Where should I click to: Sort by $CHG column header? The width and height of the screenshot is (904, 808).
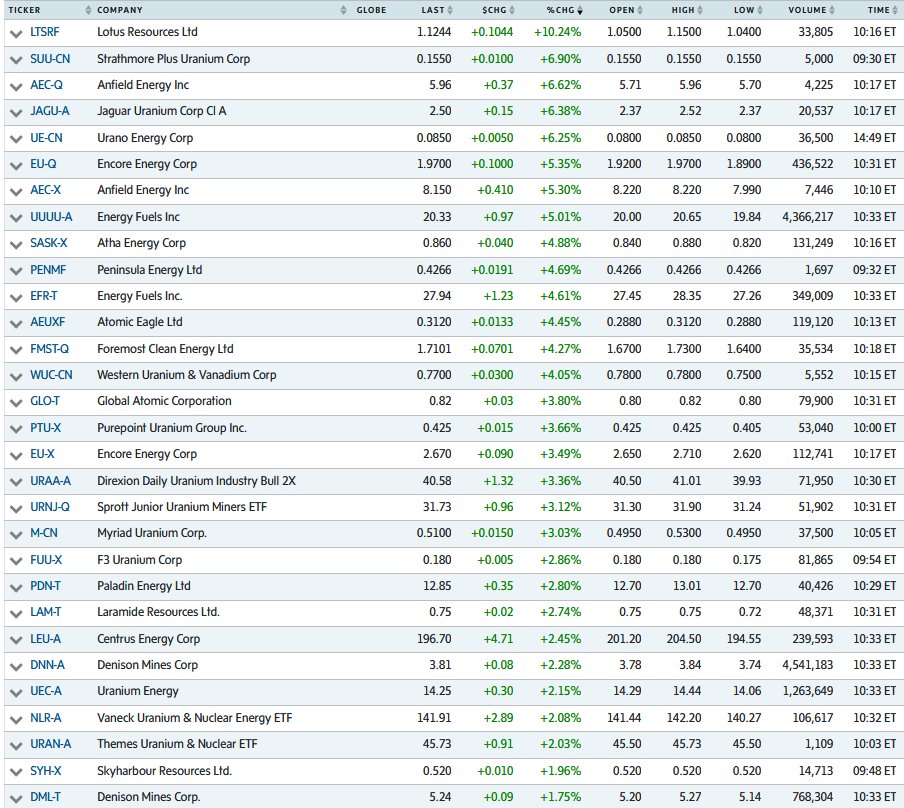498,10
